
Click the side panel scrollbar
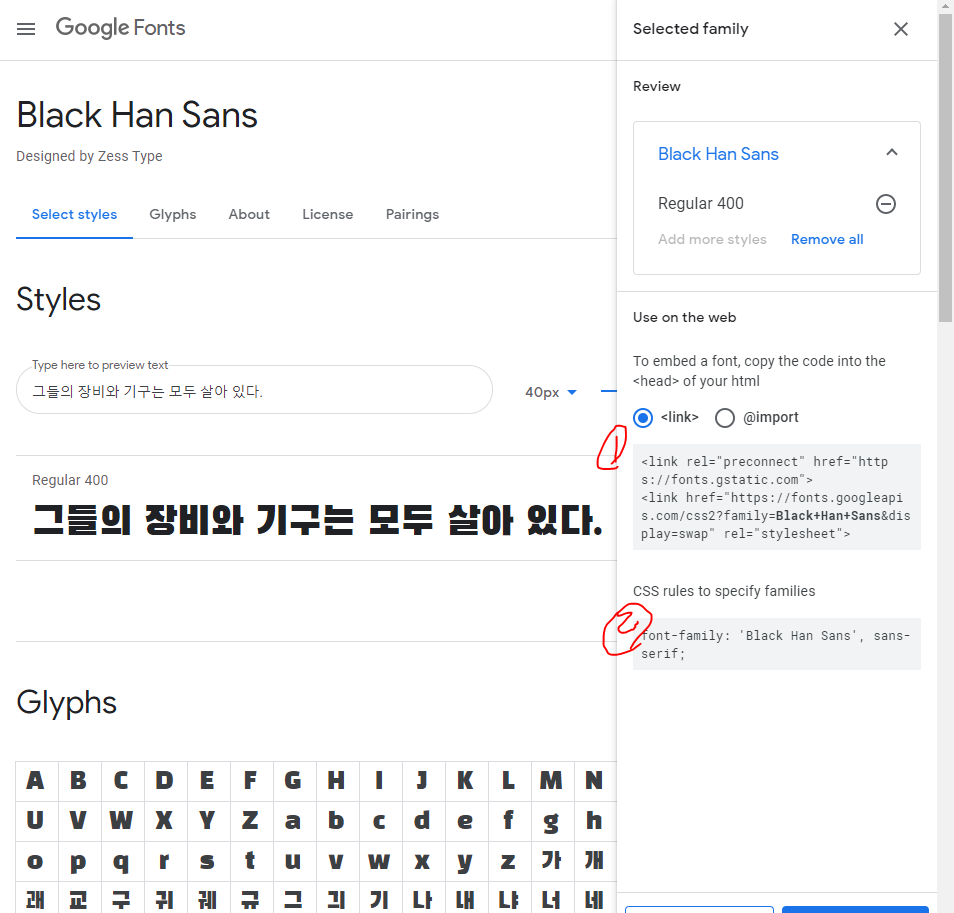click(x=945, y=167)
